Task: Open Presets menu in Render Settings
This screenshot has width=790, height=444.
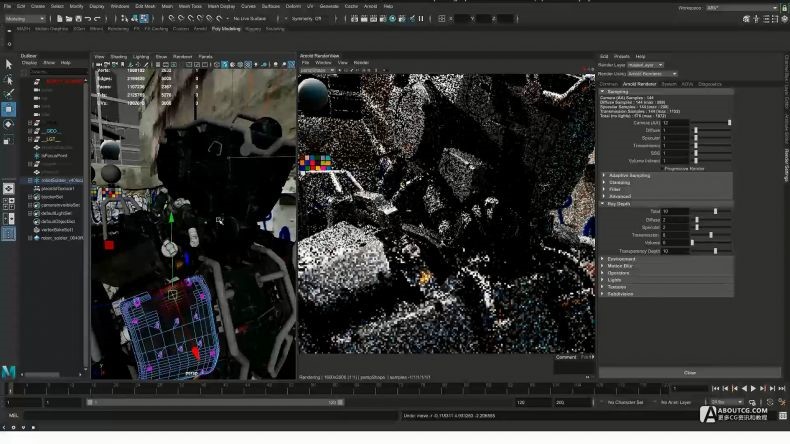Action: [621, 56]
